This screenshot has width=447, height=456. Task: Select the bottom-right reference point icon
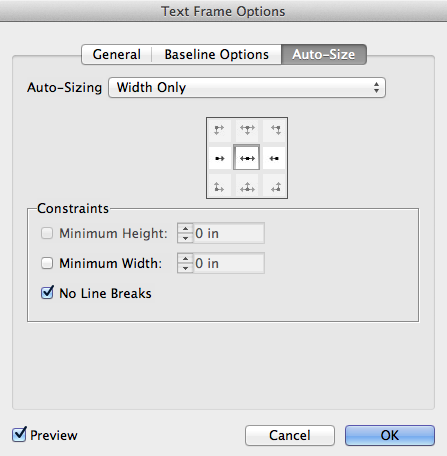[x=275, y=187]
